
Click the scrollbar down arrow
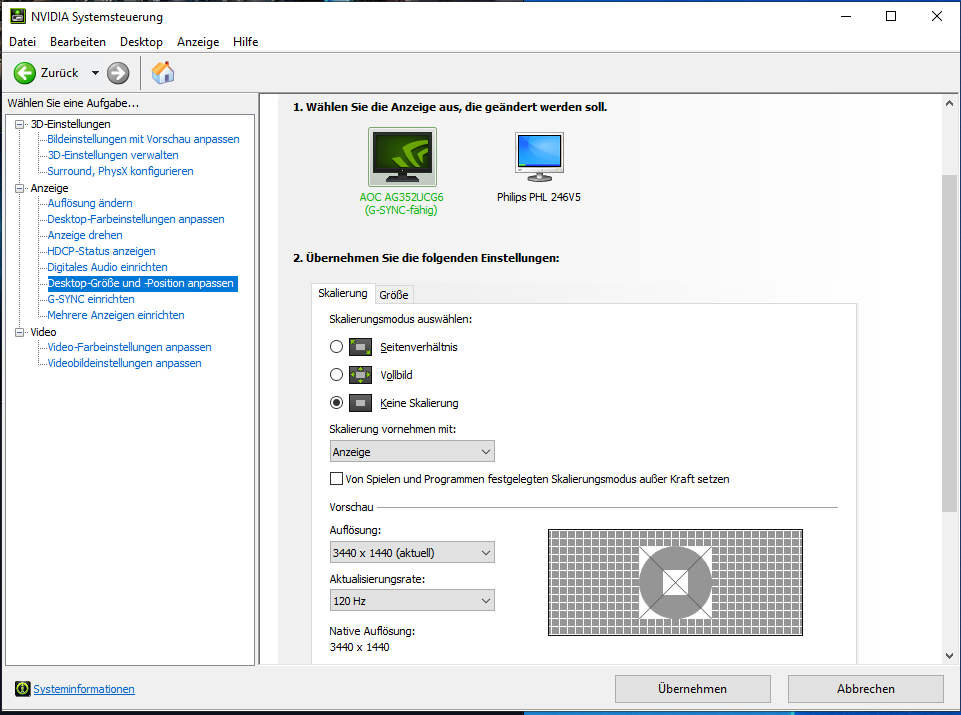(x=949, y=655)
